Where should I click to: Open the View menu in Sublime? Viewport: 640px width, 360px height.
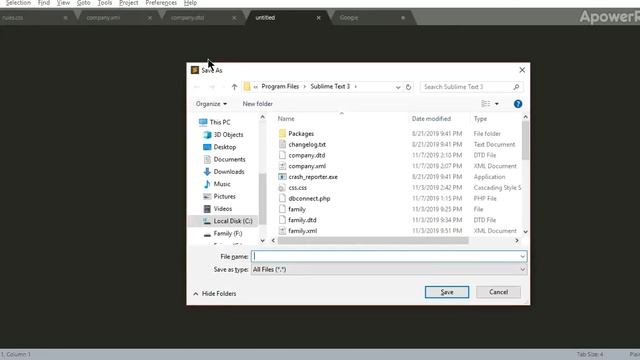coord(63,3)
